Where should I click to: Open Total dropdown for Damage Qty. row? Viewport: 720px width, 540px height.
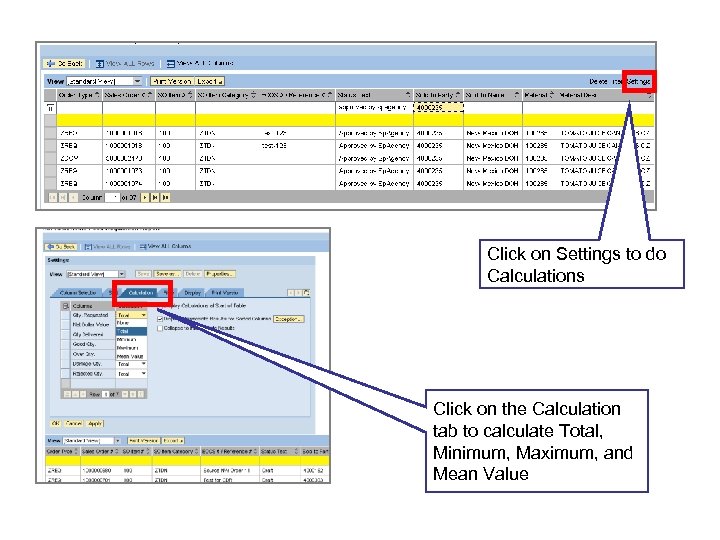(144, 364)
